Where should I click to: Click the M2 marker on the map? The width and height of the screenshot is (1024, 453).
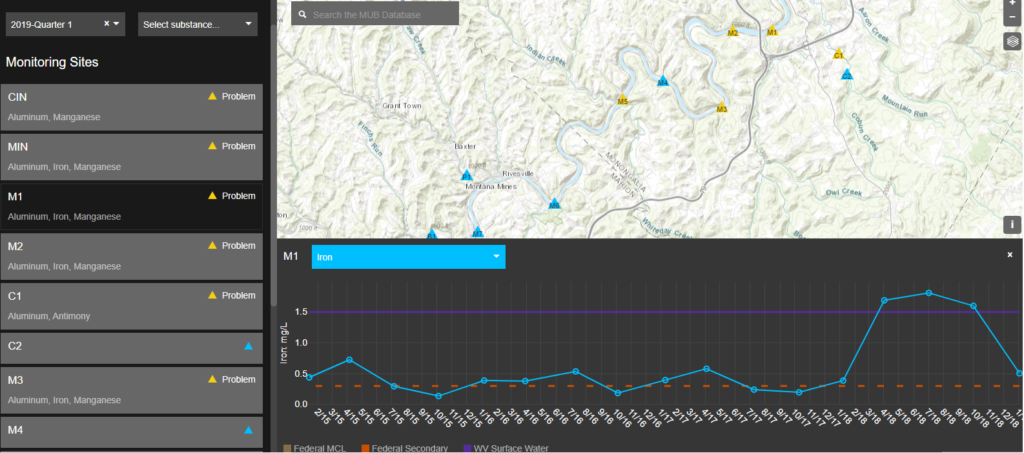click(x=733, y=32)
